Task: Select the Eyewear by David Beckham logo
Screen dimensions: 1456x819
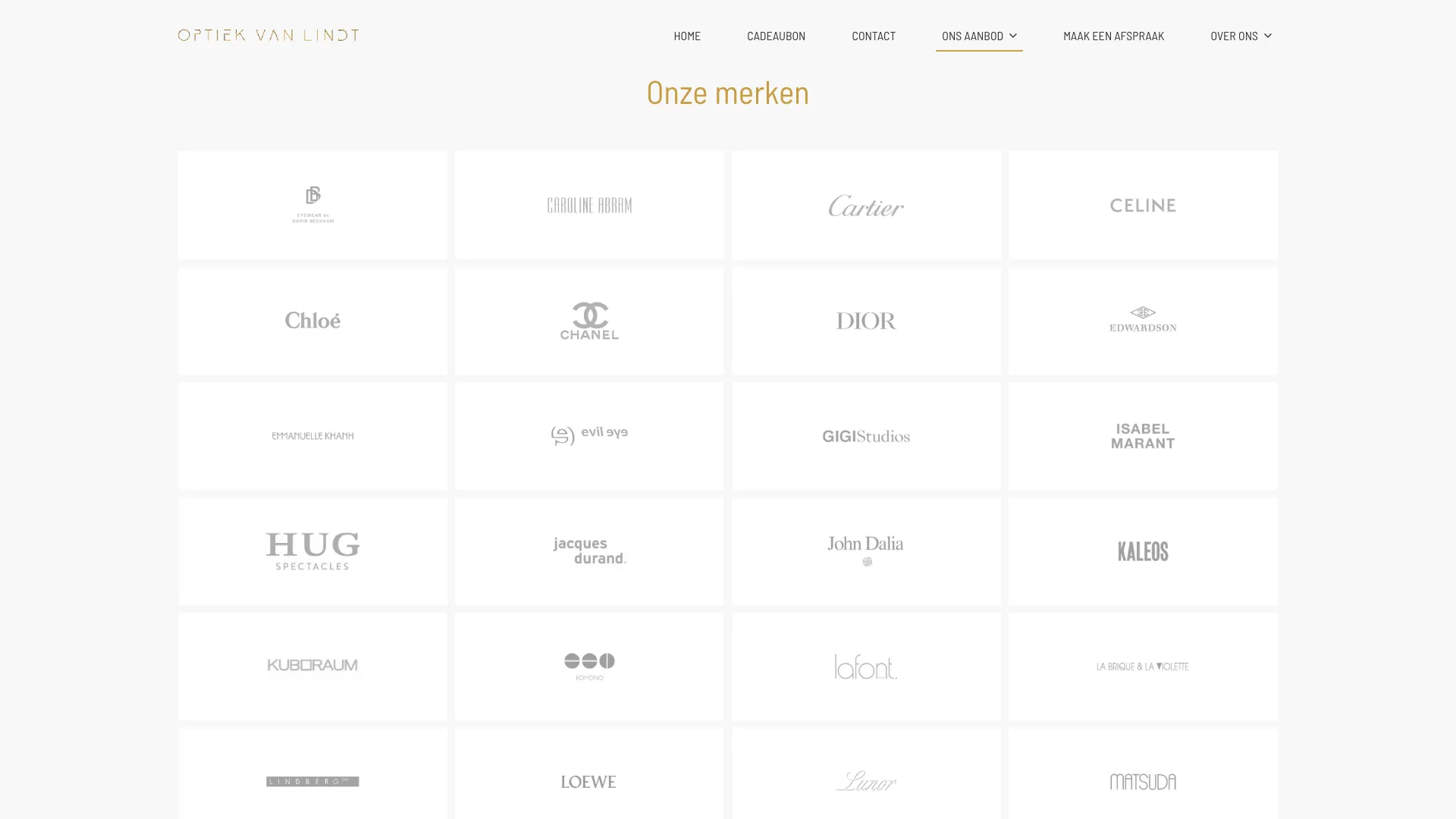Action: click(x=312, y=205)
